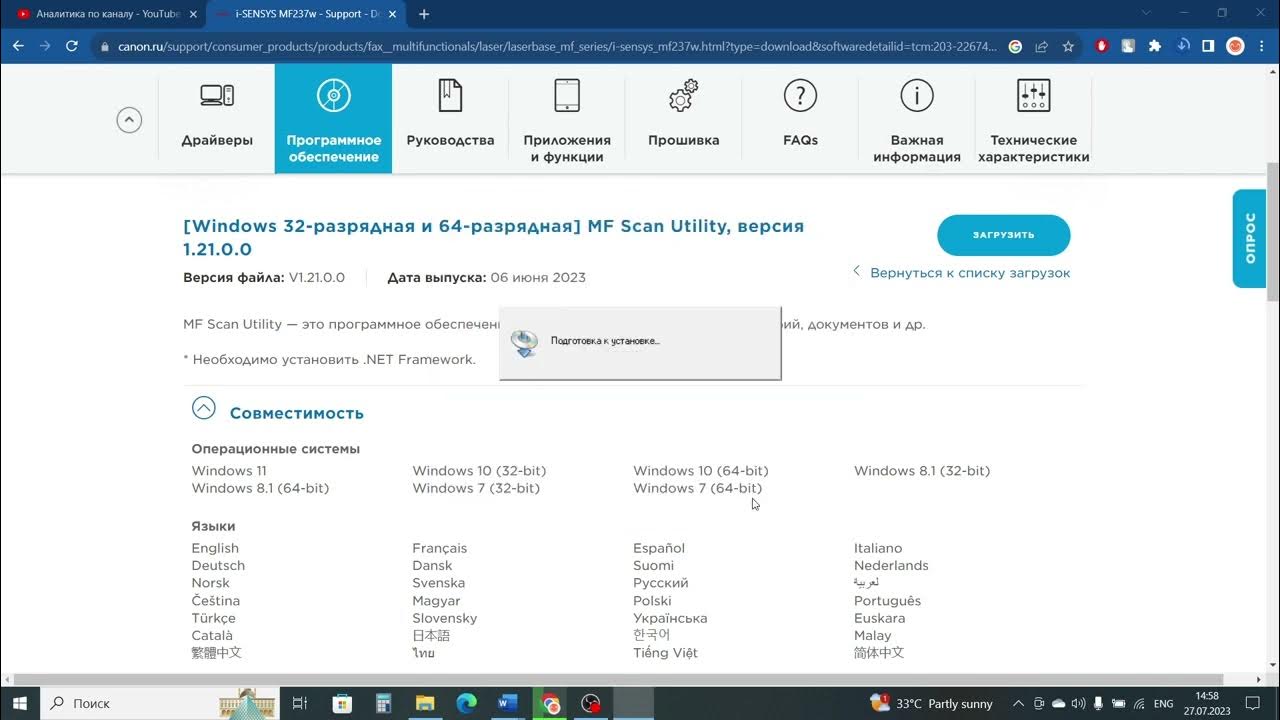This screenshot has height=720, width=1280.
Task: Open File Explorer from taskbar
Action: (425, 703)
